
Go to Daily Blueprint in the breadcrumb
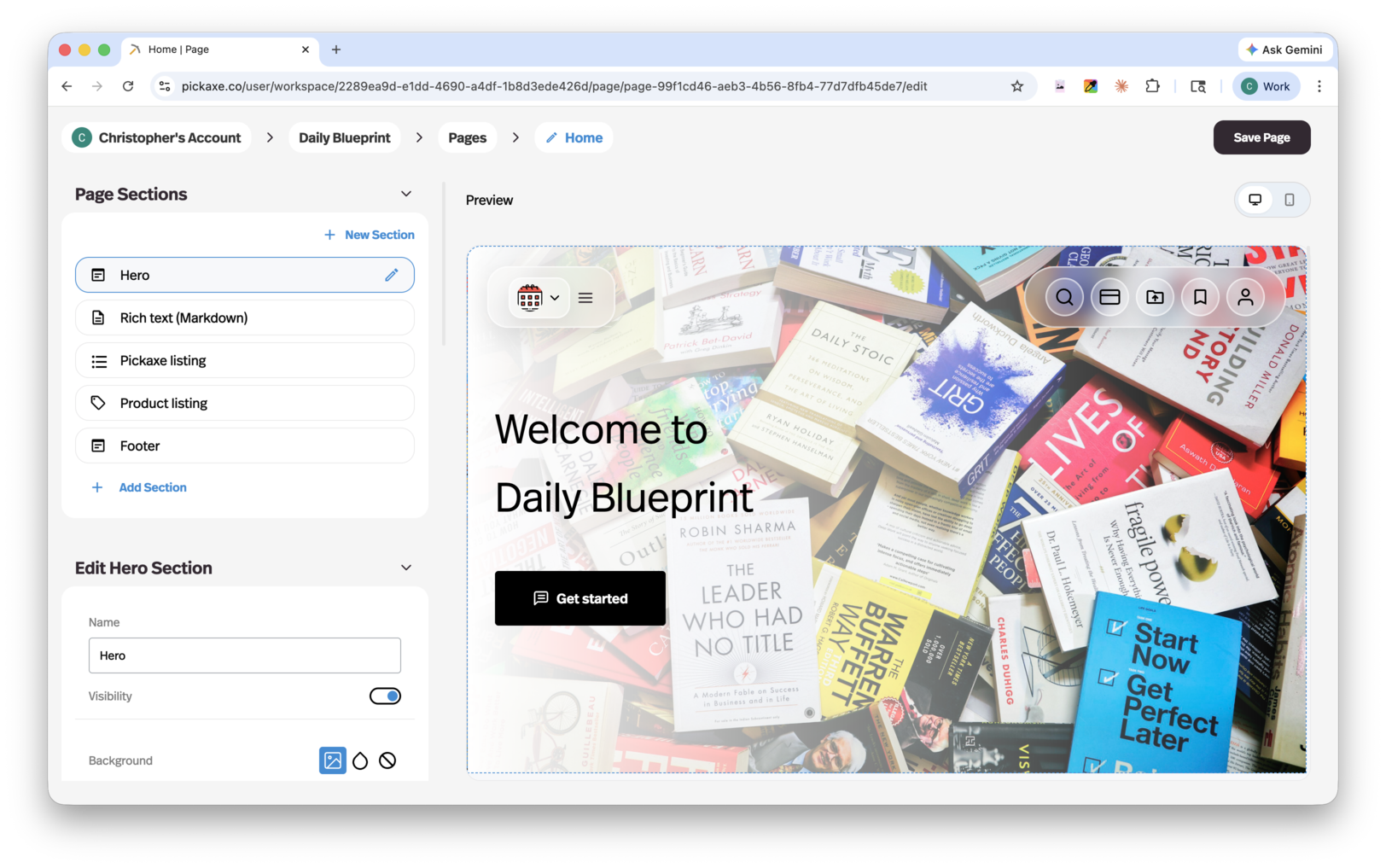click(x=344, y=137)
